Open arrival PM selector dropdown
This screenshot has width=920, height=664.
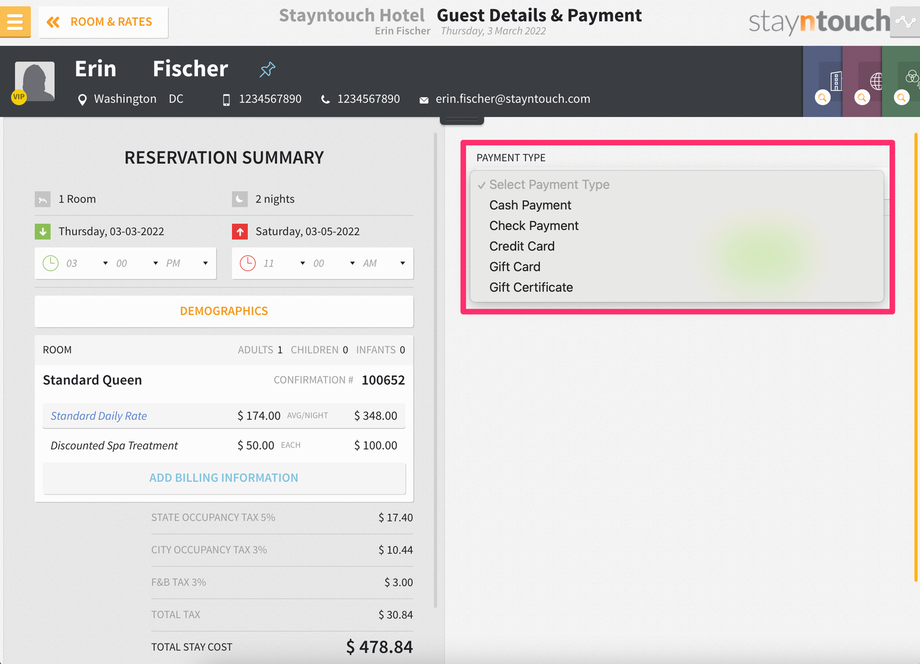point(187,263)
